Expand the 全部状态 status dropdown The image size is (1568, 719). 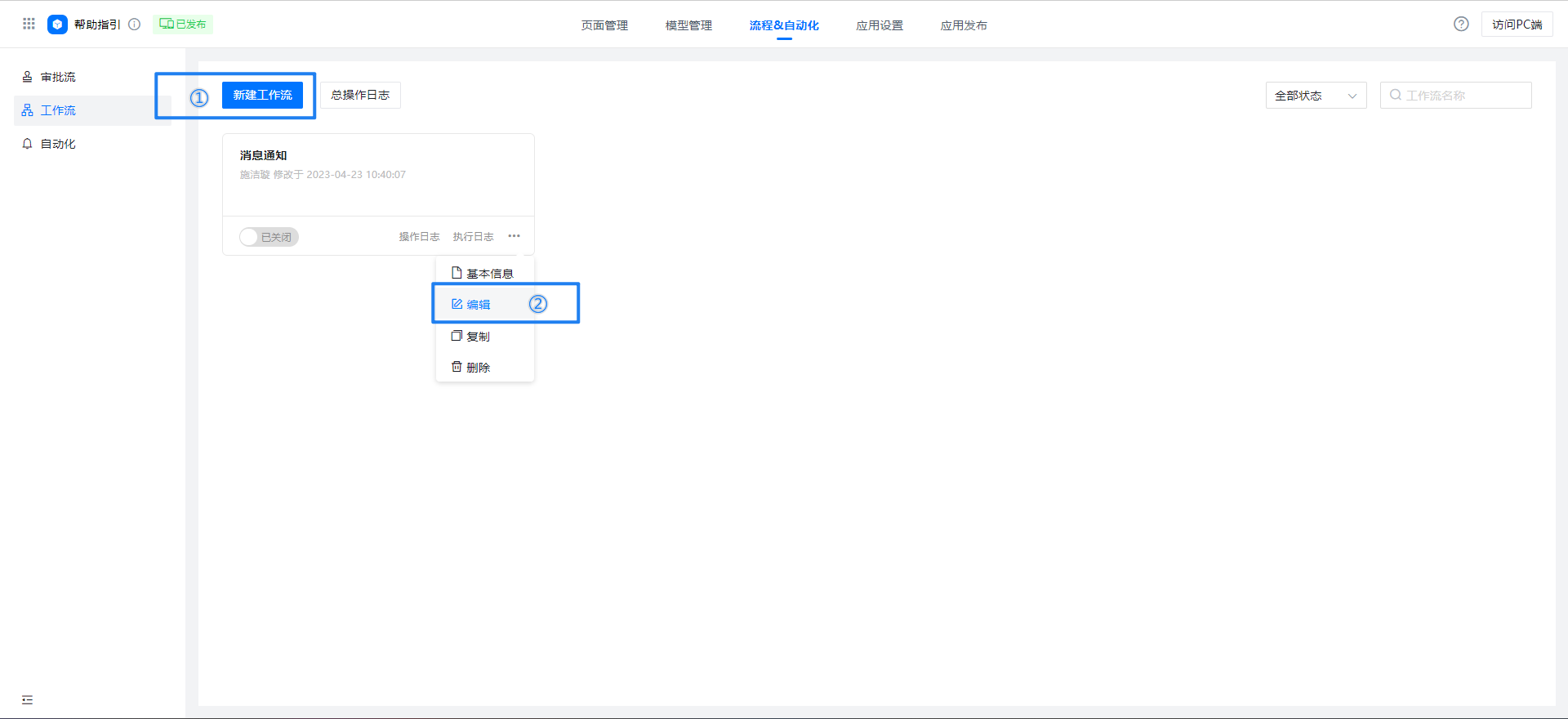pyautogui.click(x=1316, y=96)
